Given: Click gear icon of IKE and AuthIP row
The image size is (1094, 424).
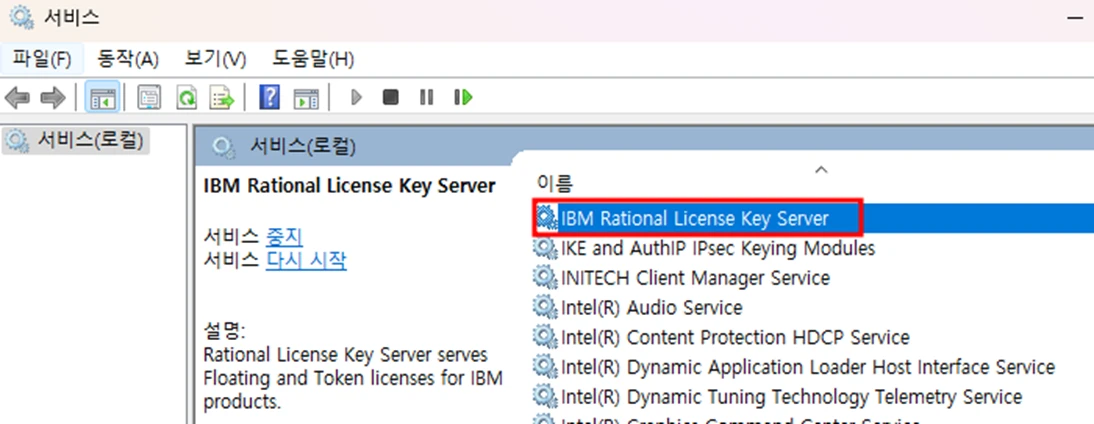Looking at the screenshot, I should coord(546,248).
